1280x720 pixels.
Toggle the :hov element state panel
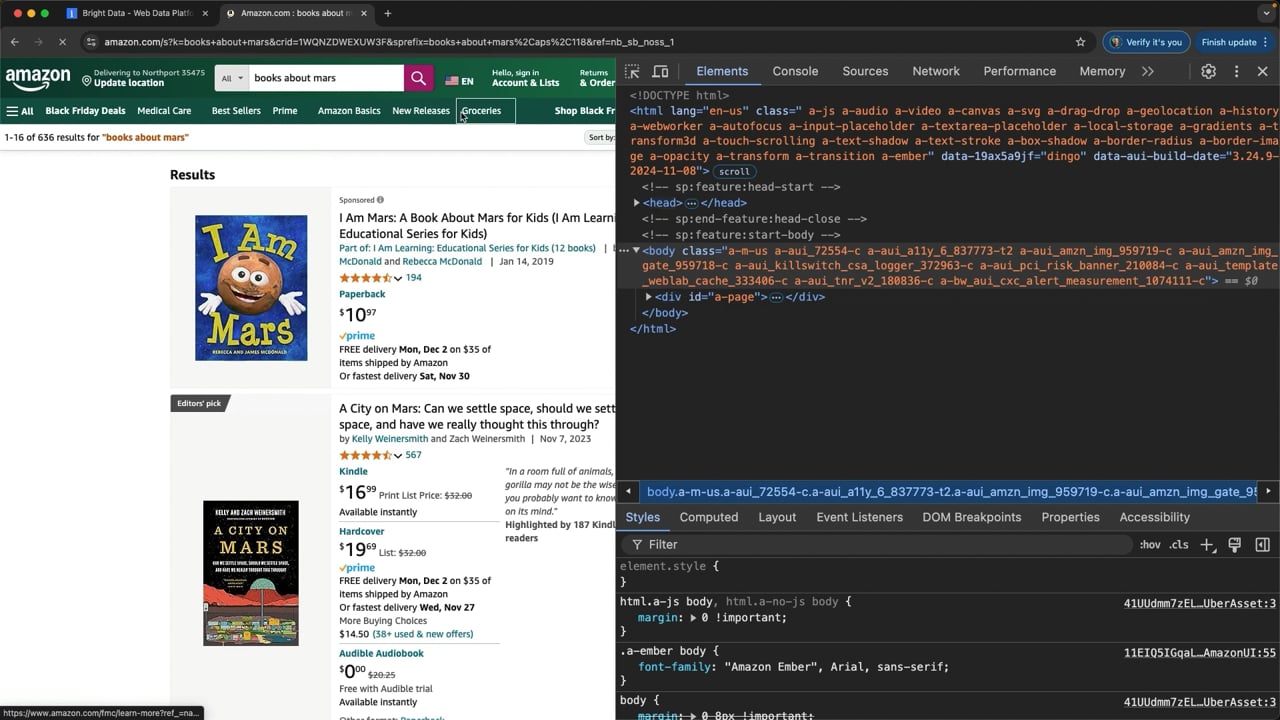(x=1150, y=545)
